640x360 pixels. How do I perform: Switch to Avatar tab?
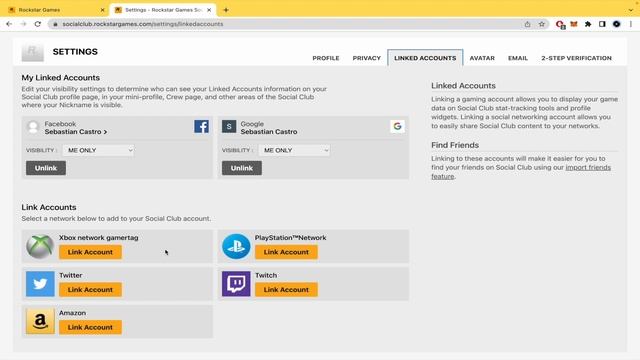pyautogui.click(x=482, y=58)
